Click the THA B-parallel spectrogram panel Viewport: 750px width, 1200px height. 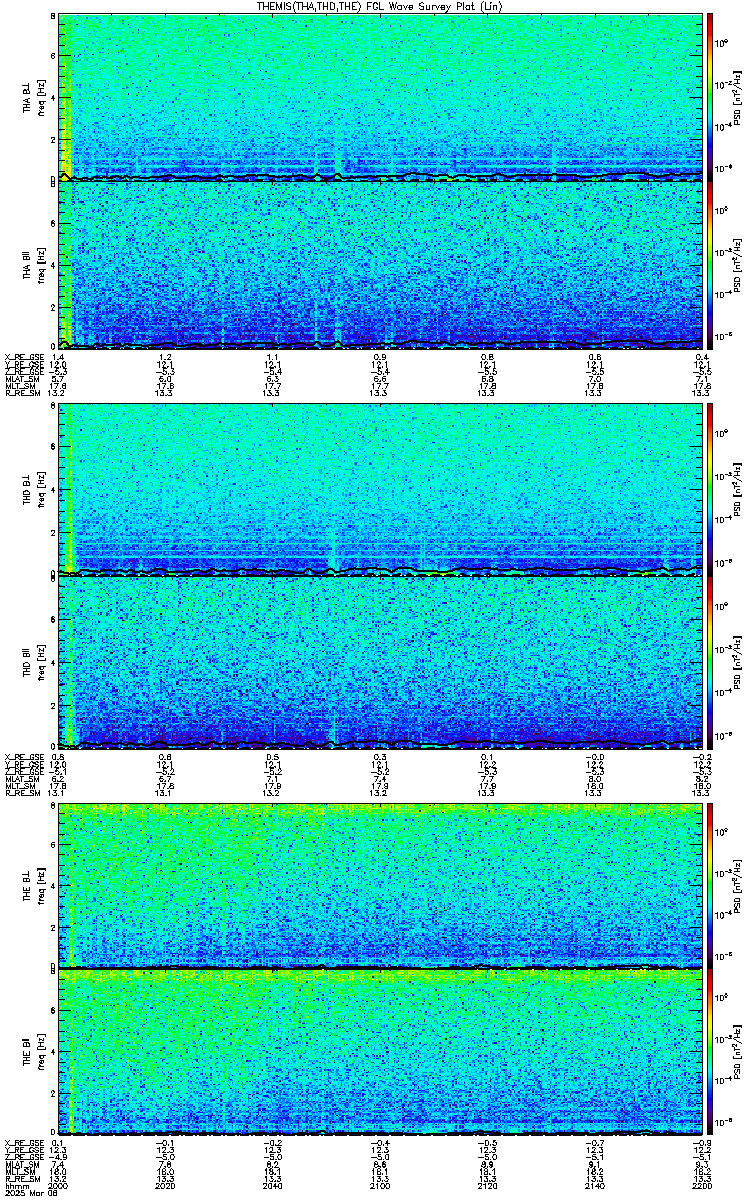(380, 264)
